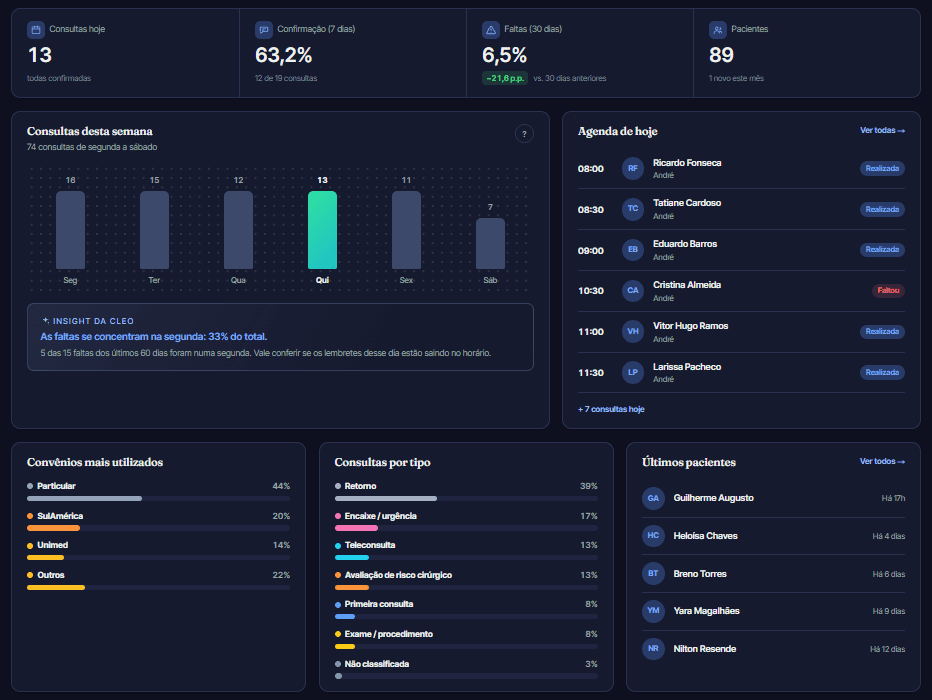Click the Teleconsulta progress bar
Viewport: 932px width, 700px height.
pyautogui.click(x=466, y=557)
